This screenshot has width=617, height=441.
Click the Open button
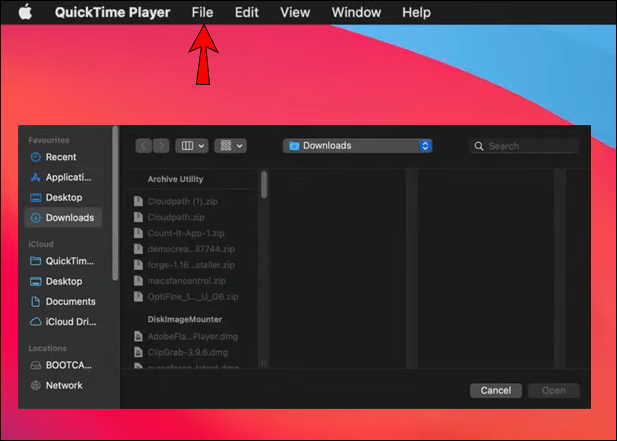[x=554, y=391]
